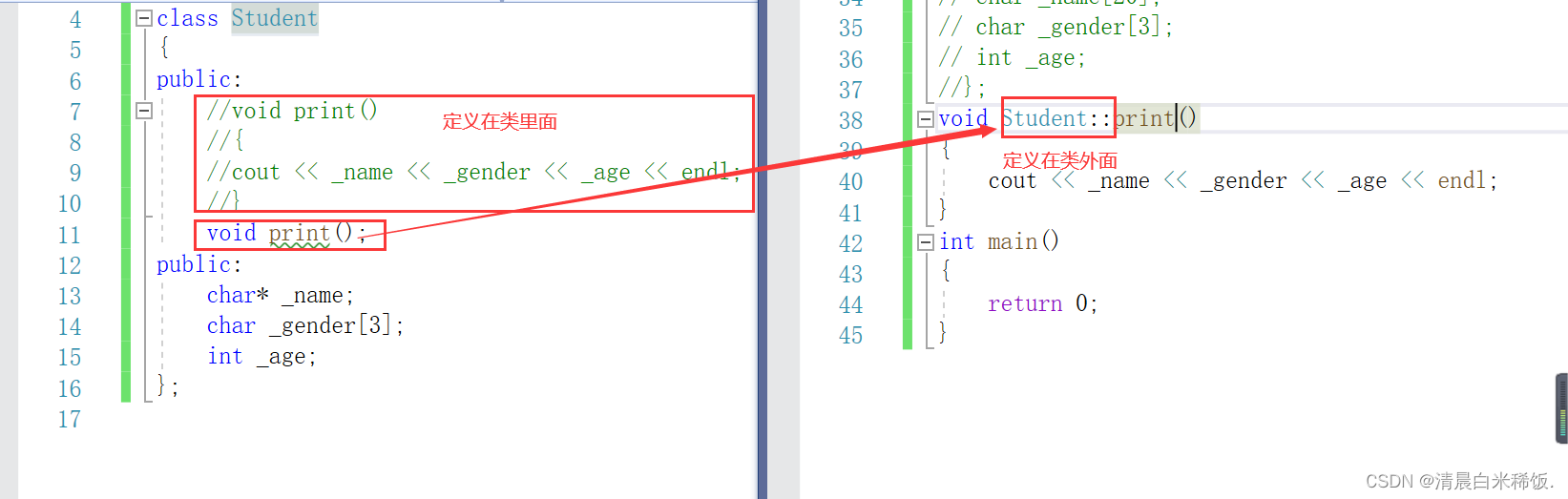Click the char* _name; member declaration
Screen dimensions: 1568x499
pyautogui.click(x=280, y=296)
